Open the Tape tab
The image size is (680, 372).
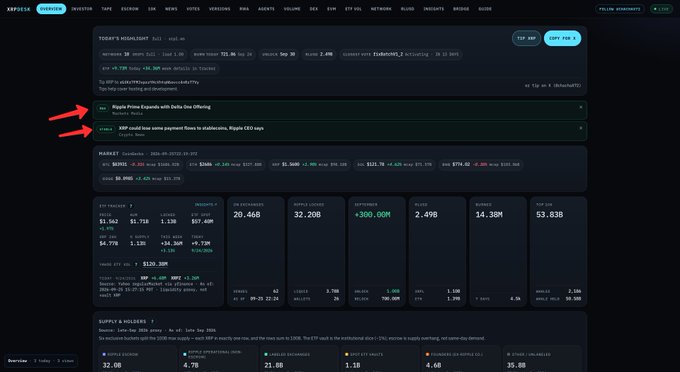tap(106, 9)
